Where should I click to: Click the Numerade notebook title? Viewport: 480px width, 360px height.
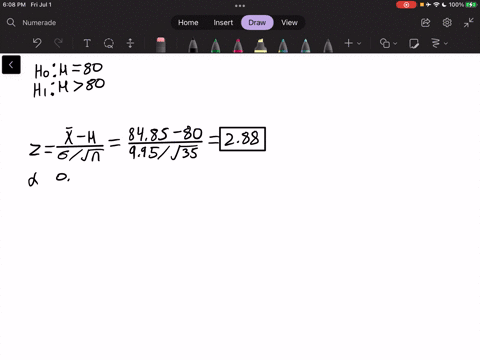pyautogui.click(x=39, y=23)
